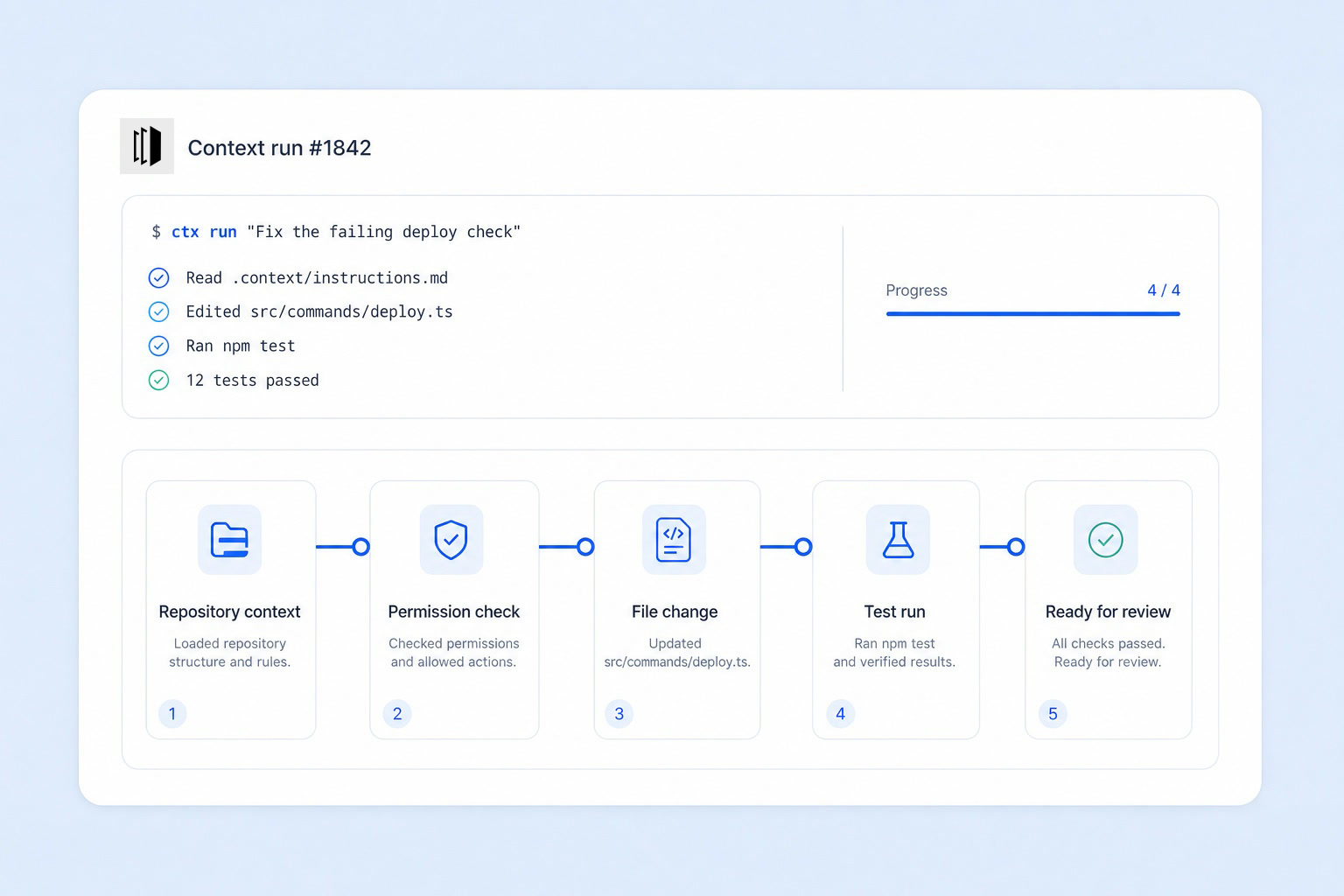Click connector node between Permission check and File change

coord(585,547)
